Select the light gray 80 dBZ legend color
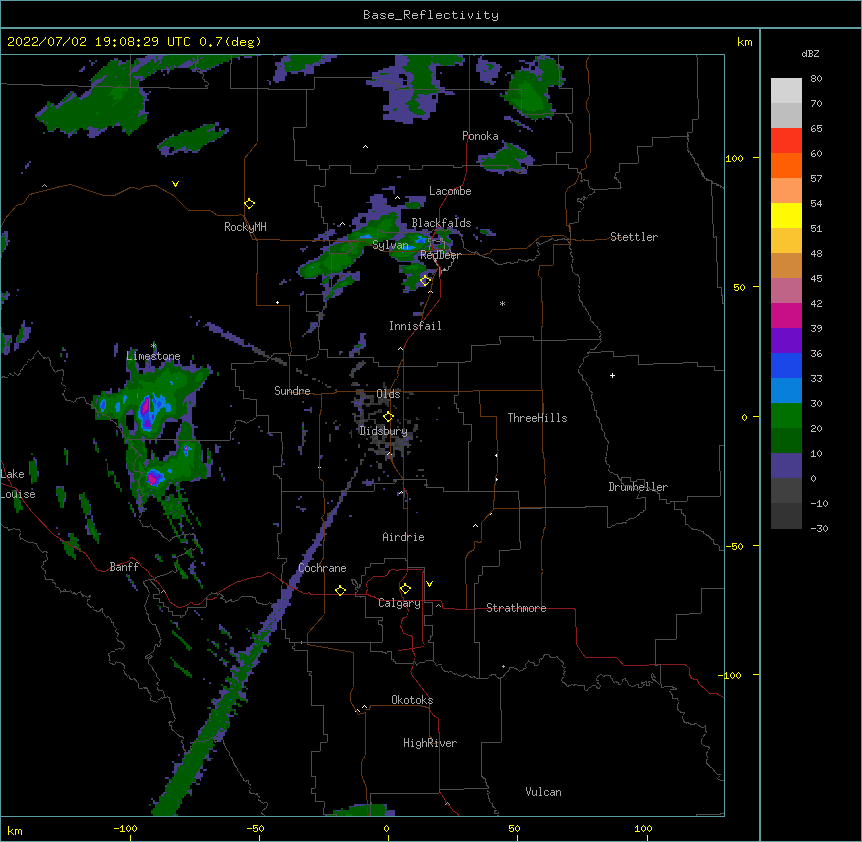862x842 pixels. pyautogui.click(x=786, y=91)
